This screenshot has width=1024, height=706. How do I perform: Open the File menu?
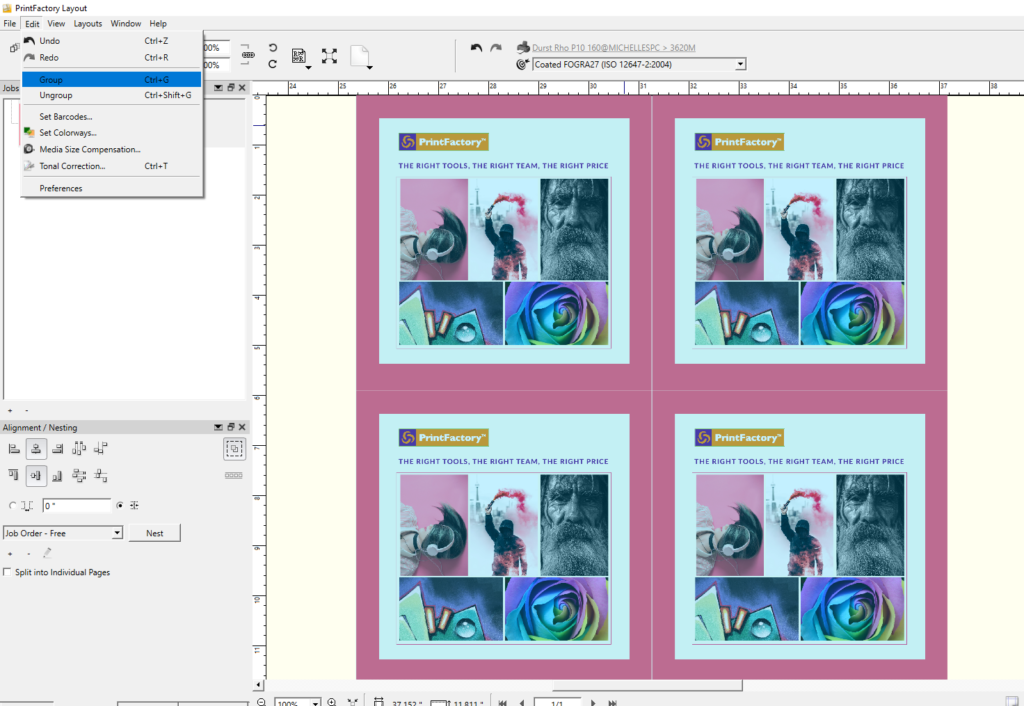pyautogui.click(x=10, y=24)
